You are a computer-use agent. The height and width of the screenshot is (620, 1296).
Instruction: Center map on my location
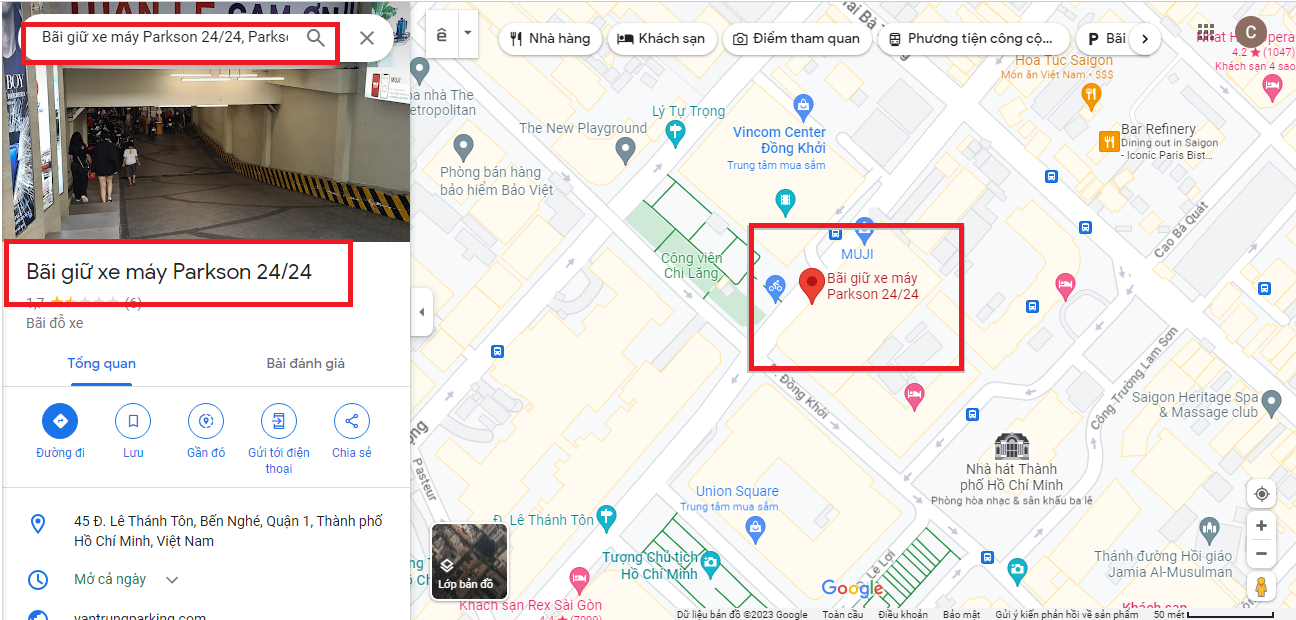pyautogui.click(x=1262, y=494)
